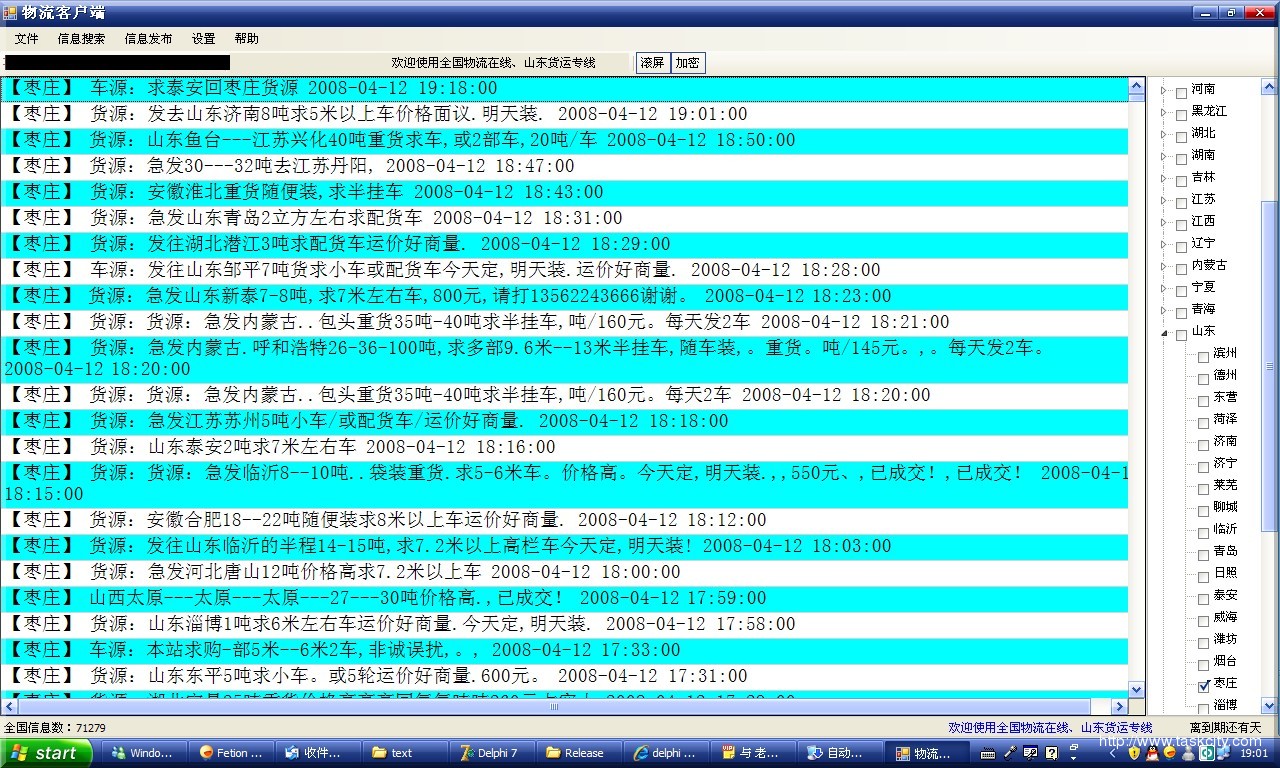
Task: Collapse the 山东 province tree node
Action: [1164, 333]
